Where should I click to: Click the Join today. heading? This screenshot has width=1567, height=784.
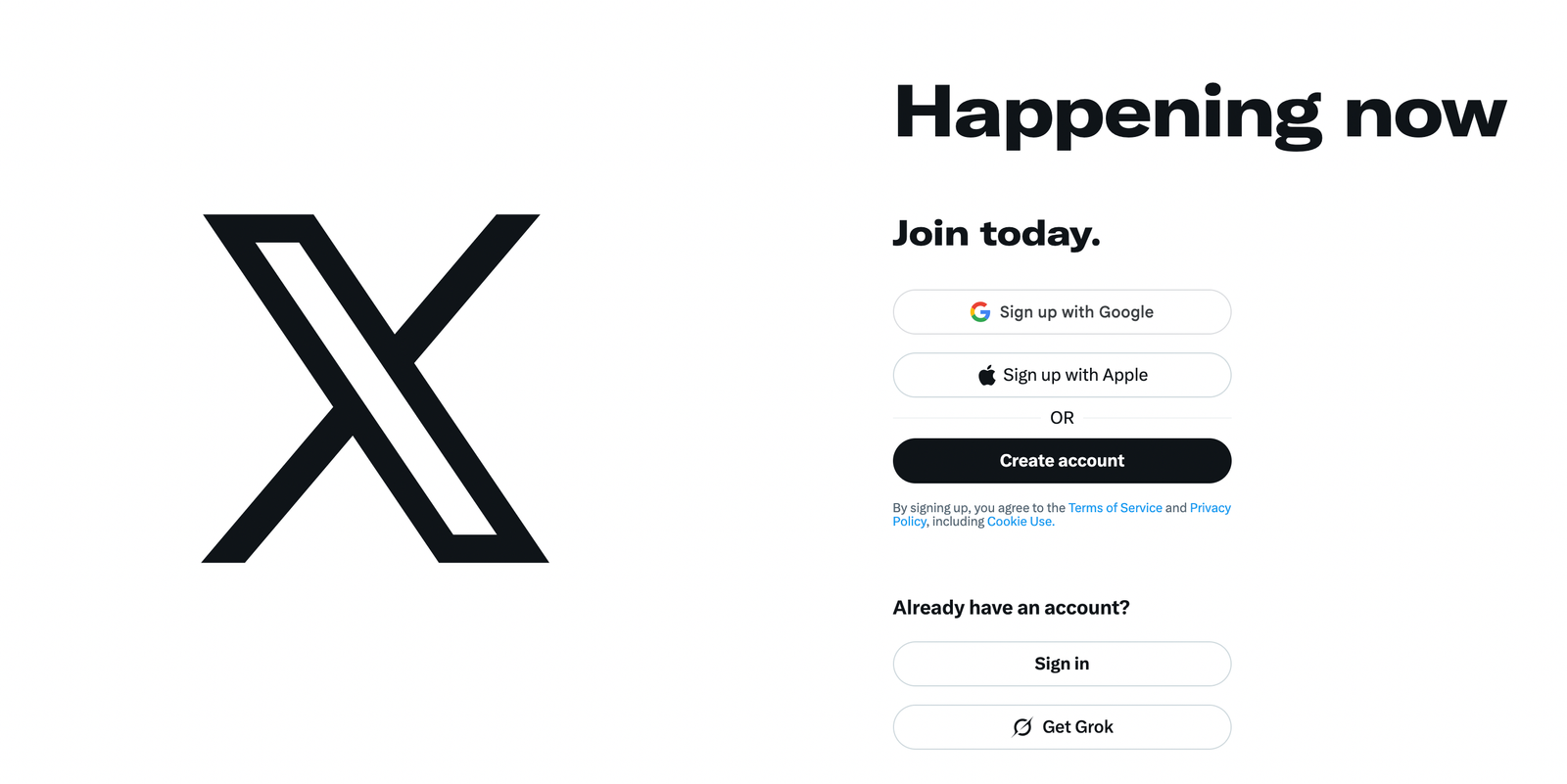tap(996, 234)
